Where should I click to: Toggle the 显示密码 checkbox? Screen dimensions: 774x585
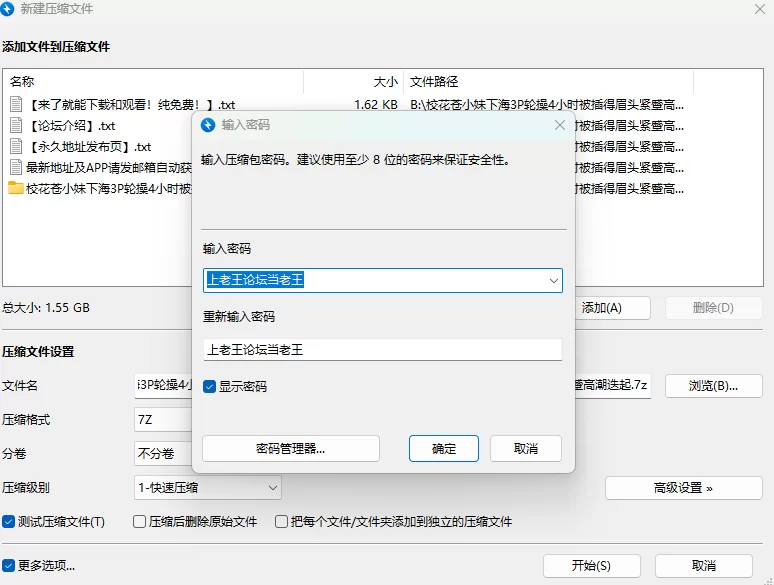[x=209, y=387]
